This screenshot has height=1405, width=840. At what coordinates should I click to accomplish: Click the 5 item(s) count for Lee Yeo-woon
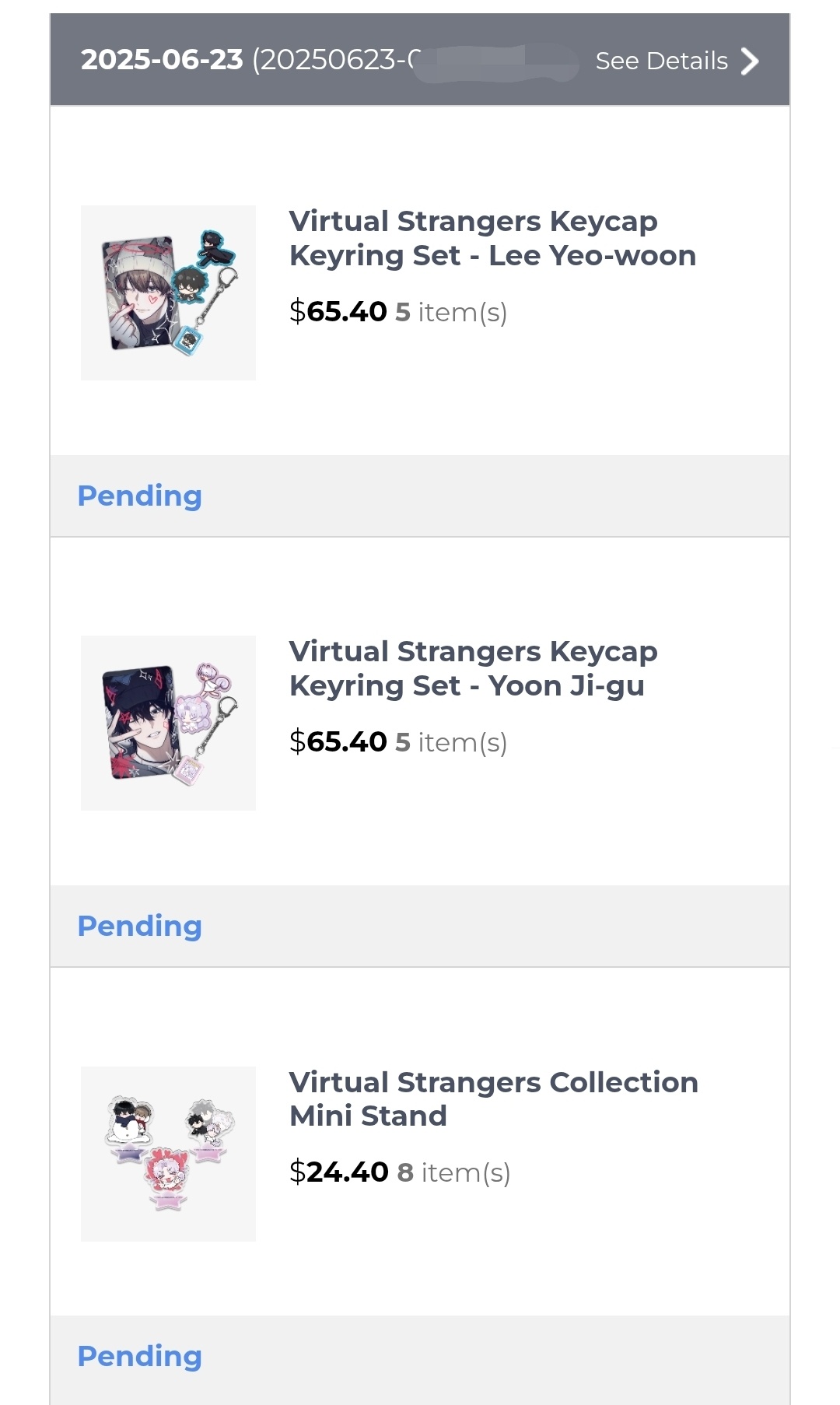point(451,313)
